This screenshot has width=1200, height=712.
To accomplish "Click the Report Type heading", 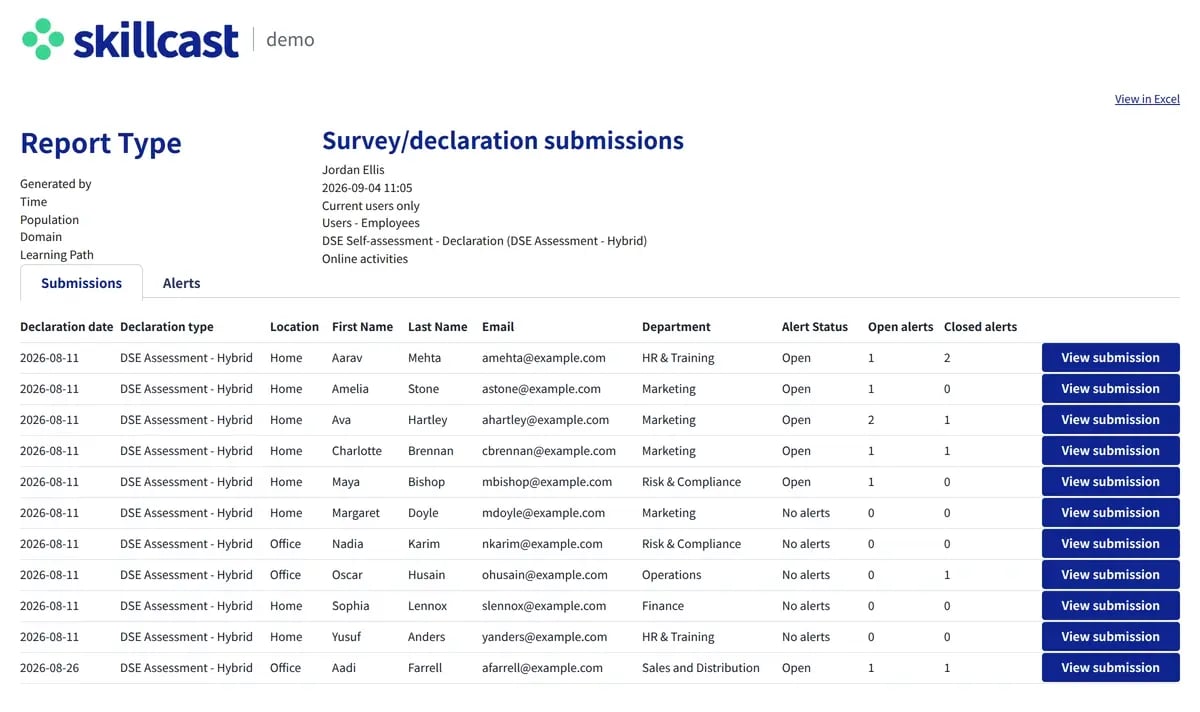I will [x=101, y=144].
